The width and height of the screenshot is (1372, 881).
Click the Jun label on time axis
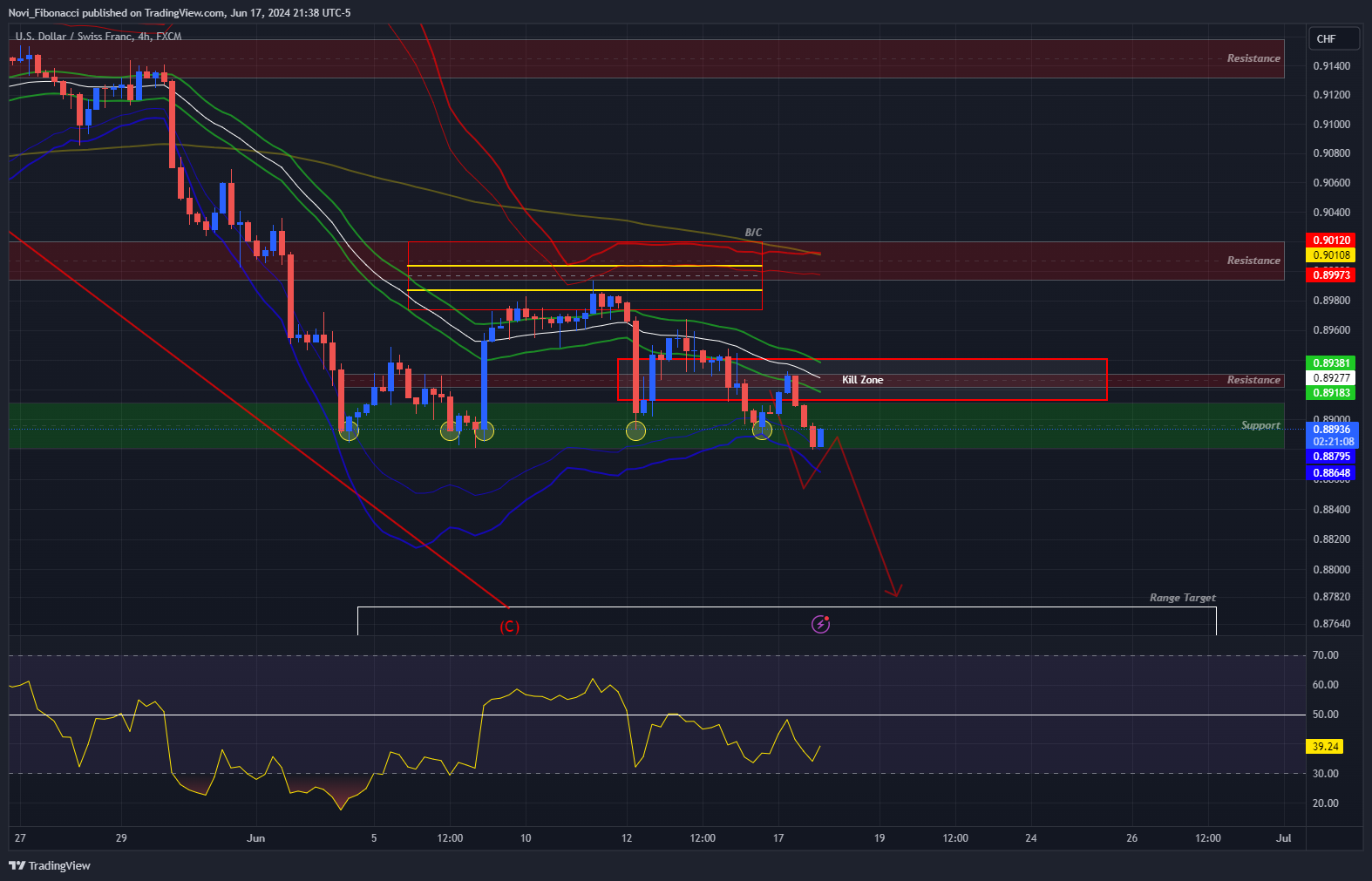pyautogui.click(x=255, y=838)
